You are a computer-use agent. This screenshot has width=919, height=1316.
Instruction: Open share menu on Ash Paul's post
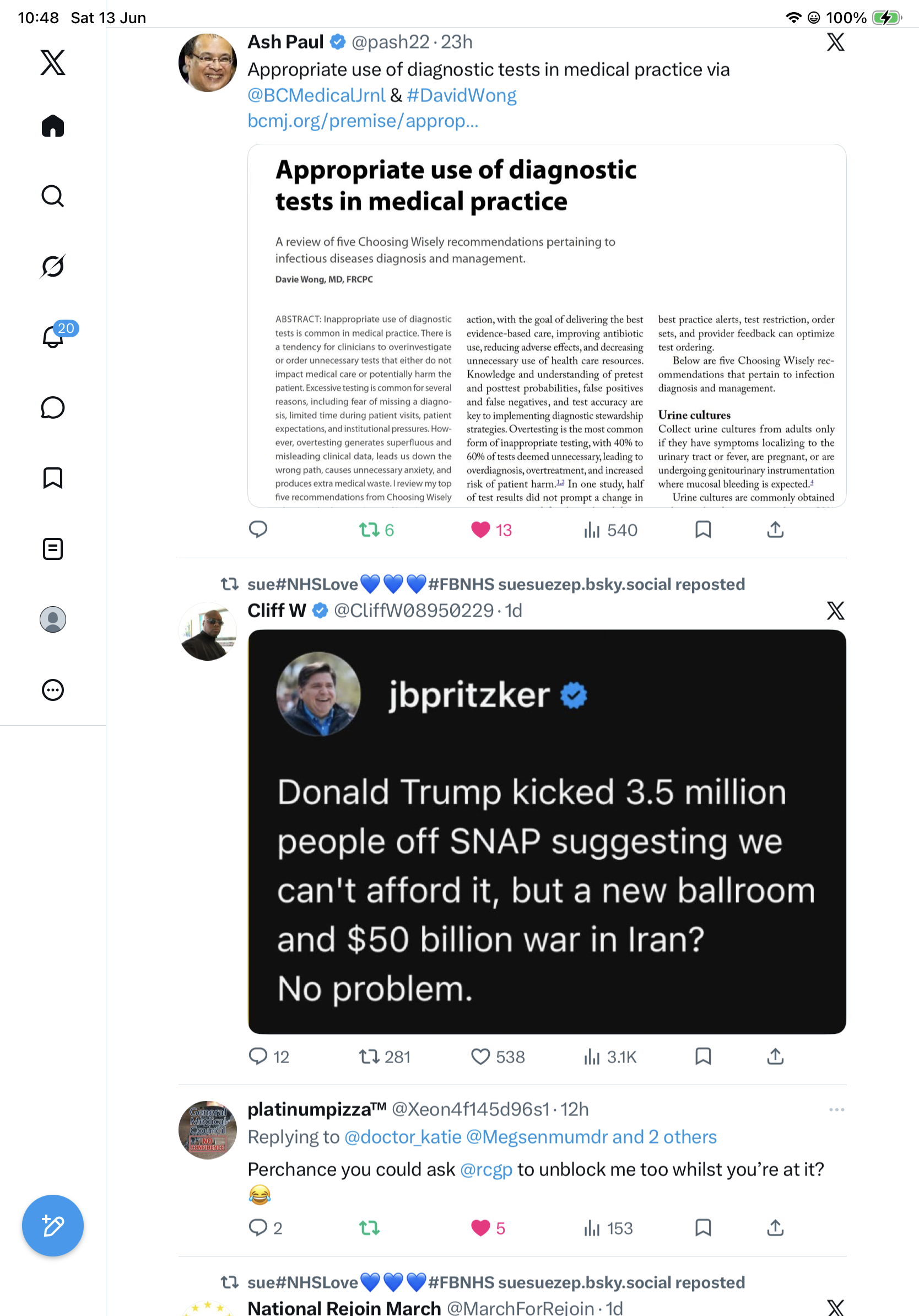[775, 530]
